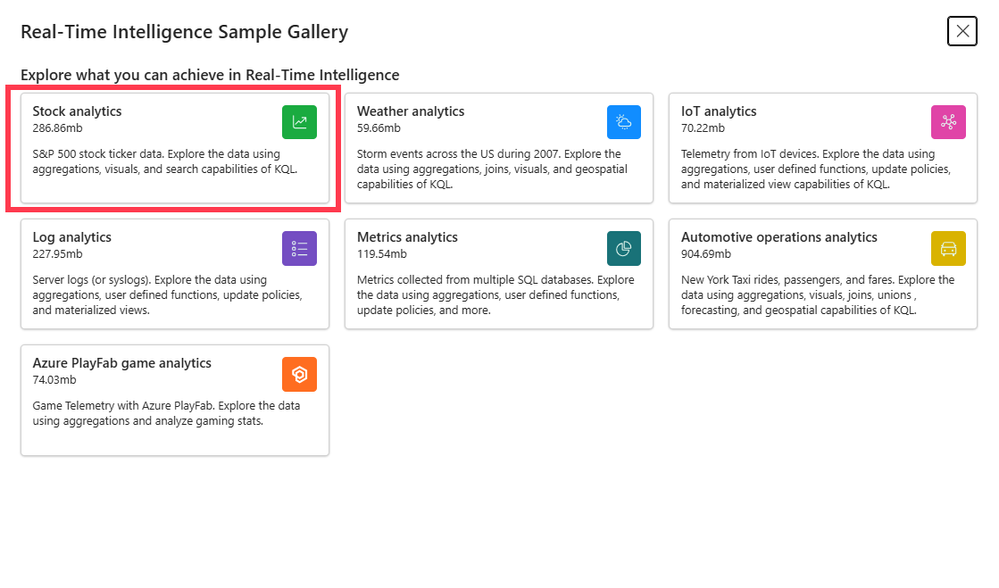This screenshot has width=999, height=588.
Task: Click the pink IoT analytics network icon
Action: (948, 122)
